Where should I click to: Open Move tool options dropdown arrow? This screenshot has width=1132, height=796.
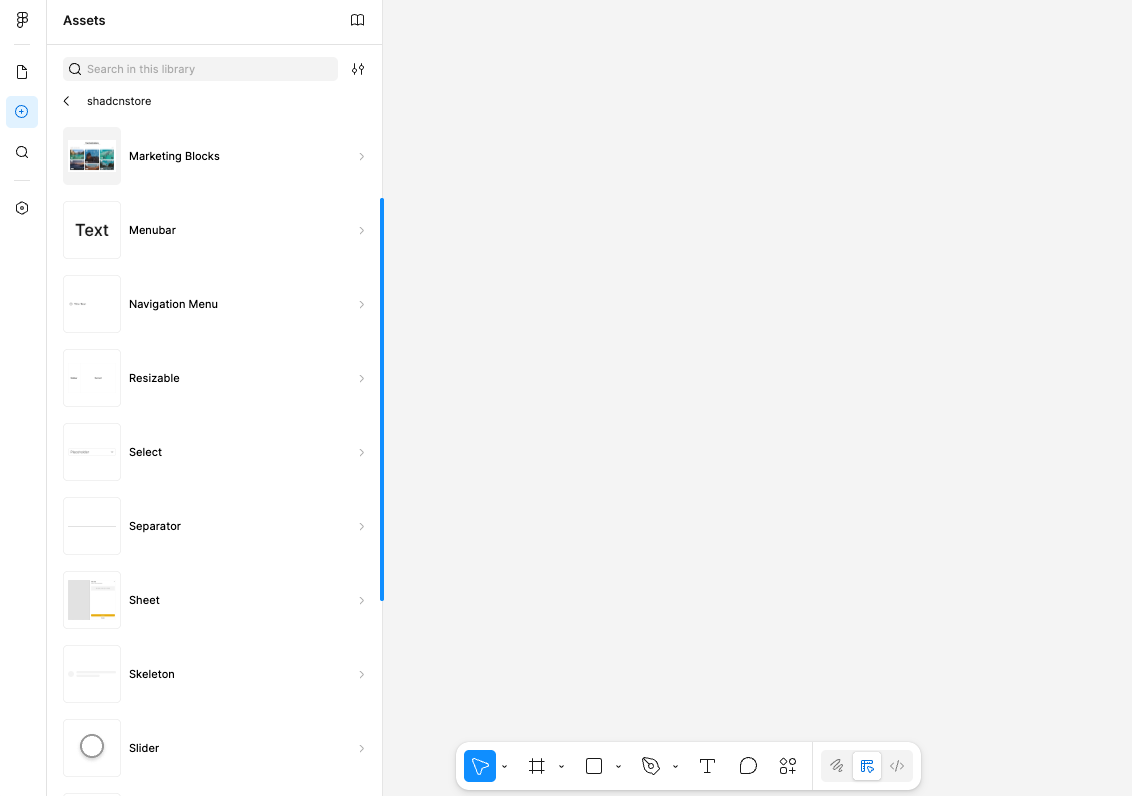pos(505,766)
